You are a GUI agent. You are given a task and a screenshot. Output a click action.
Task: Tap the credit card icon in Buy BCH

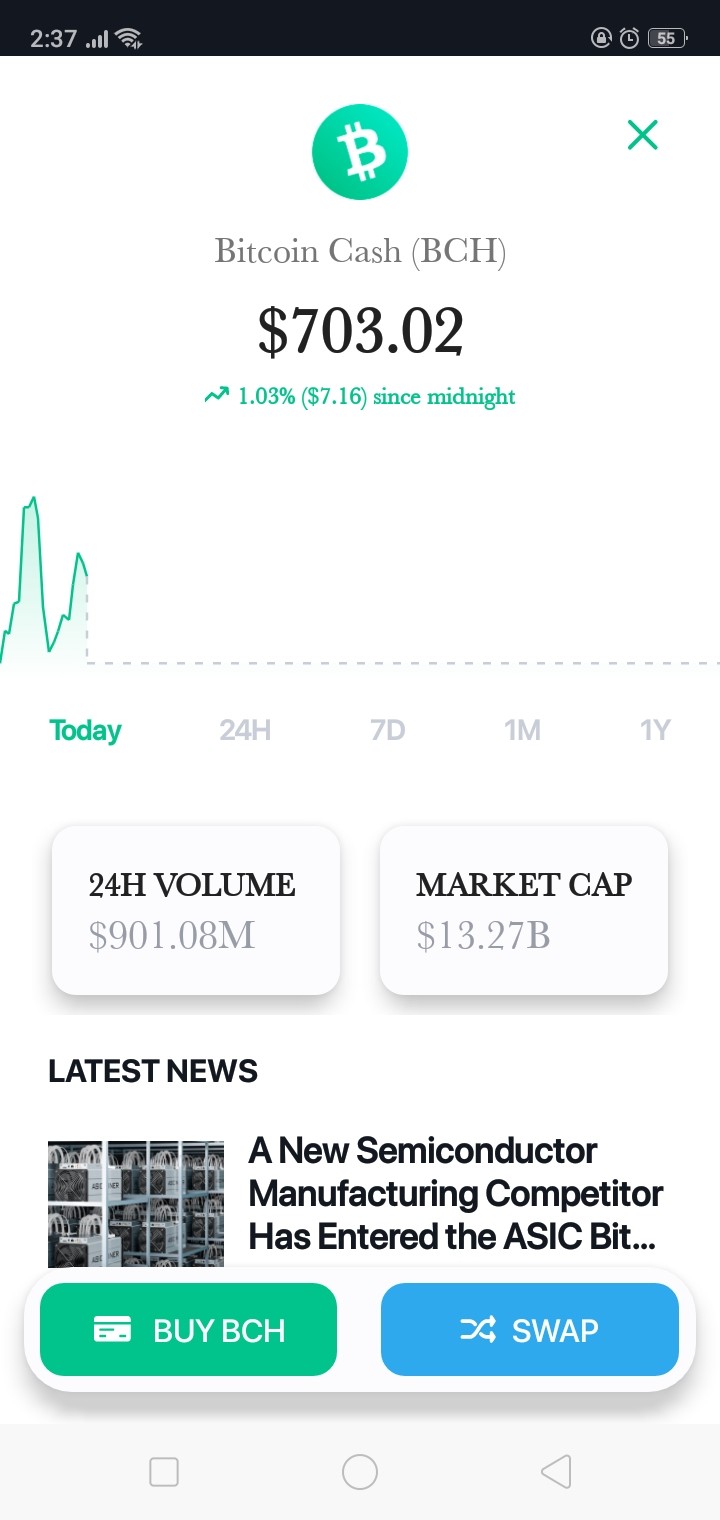click(x=112, y=1330)
